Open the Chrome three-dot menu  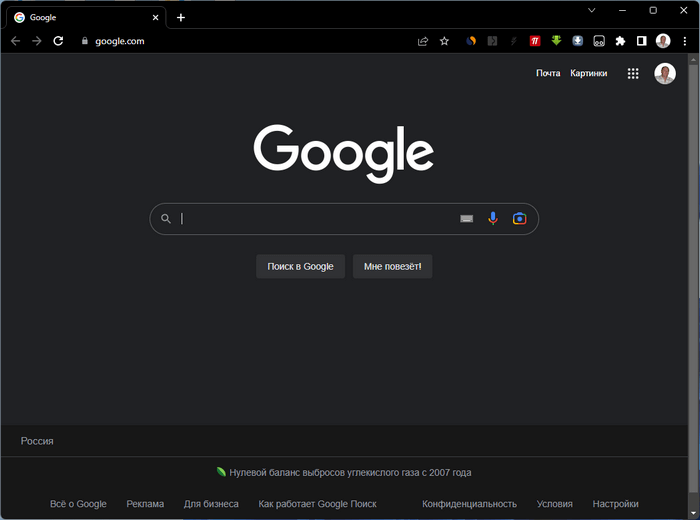click(x=685, y=41)
